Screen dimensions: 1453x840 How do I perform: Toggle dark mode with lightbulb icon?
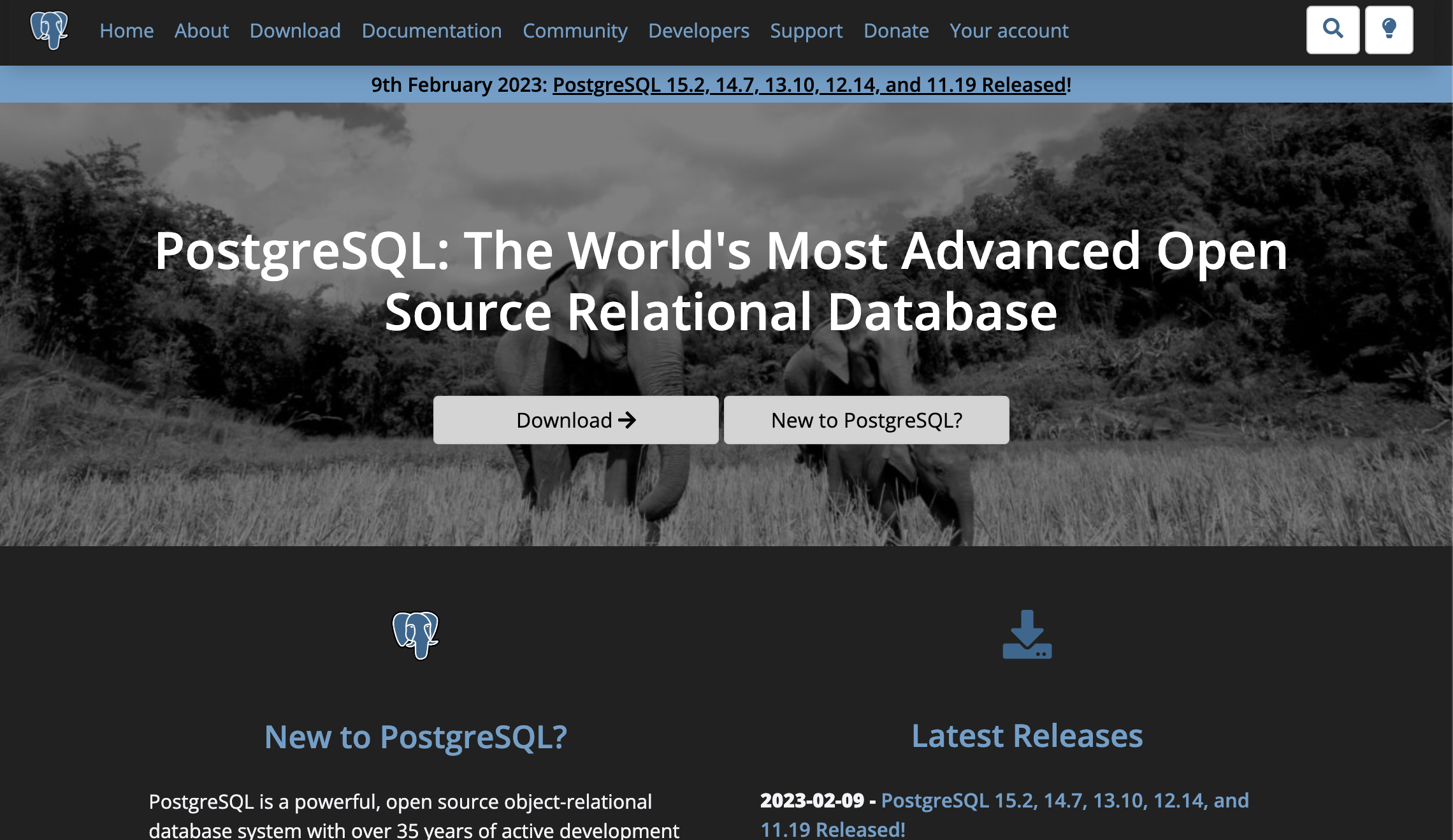coord(1389,30)
